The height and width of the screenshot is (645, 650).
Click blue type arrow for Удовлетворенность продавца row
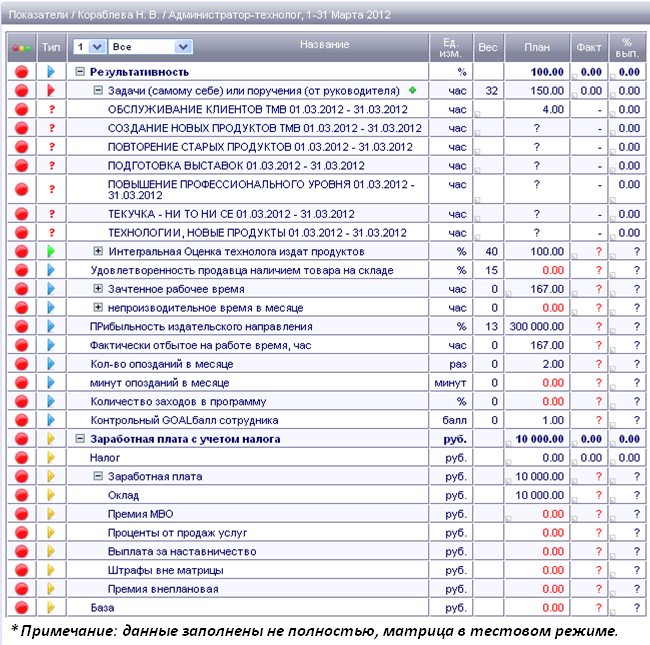coord(51,270)
